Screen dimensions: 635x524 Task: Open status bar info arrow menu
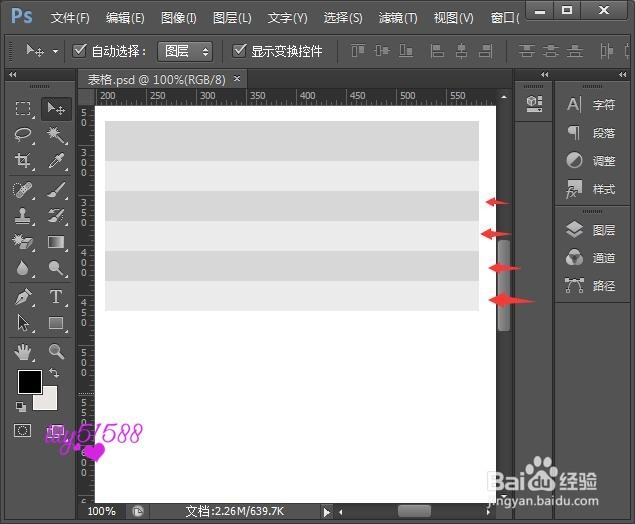[x=327, y=512]
